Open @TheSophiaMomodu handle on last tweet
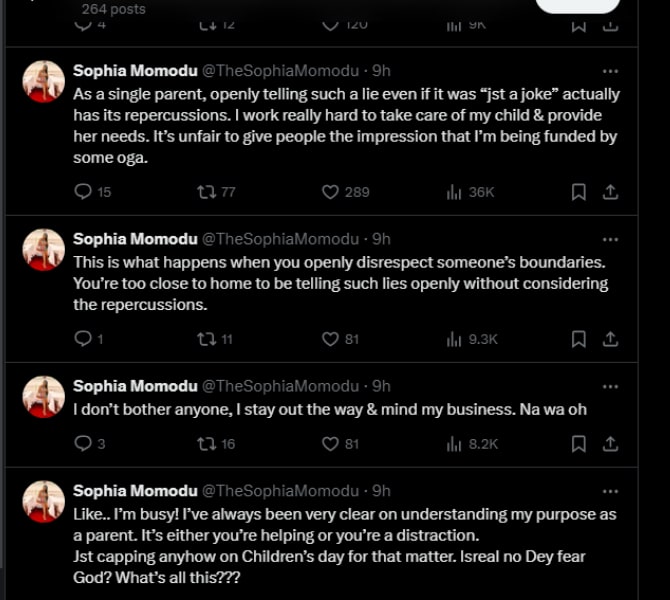Screen dimensions: 670x600 point(281,491)
